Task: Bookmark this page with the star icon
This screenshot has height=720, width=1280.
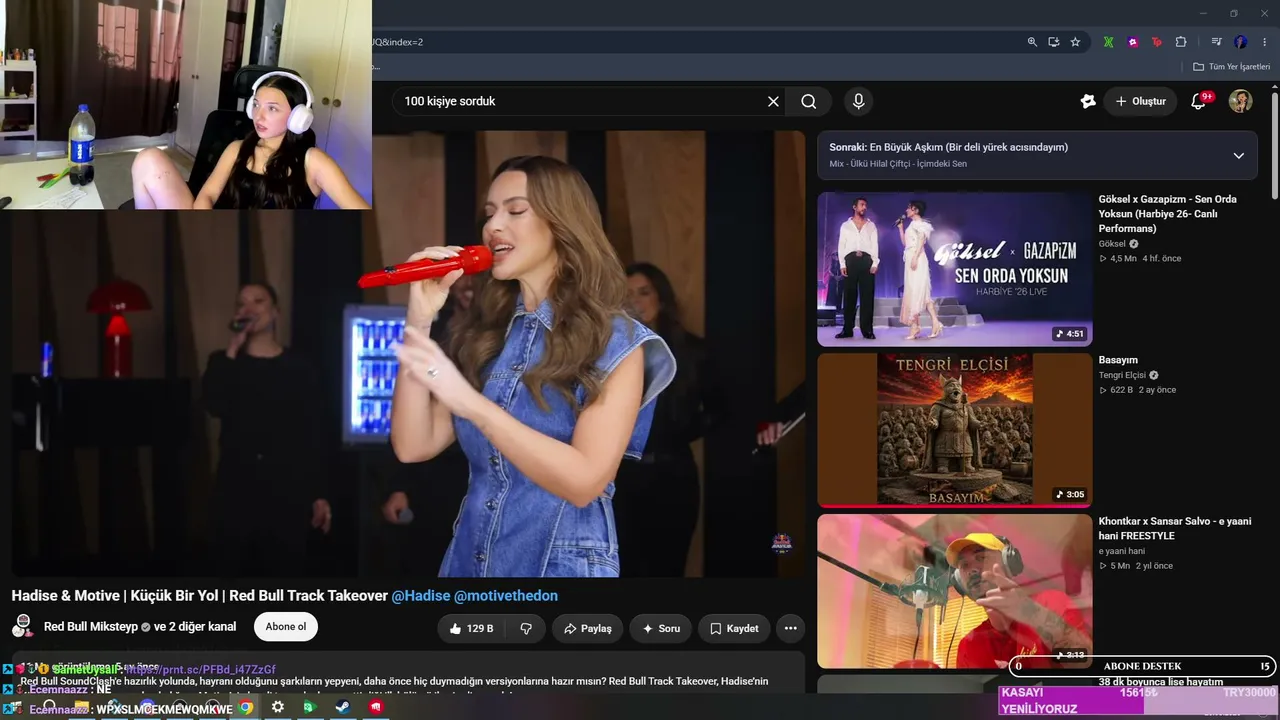Action: tap(1075, 42)
